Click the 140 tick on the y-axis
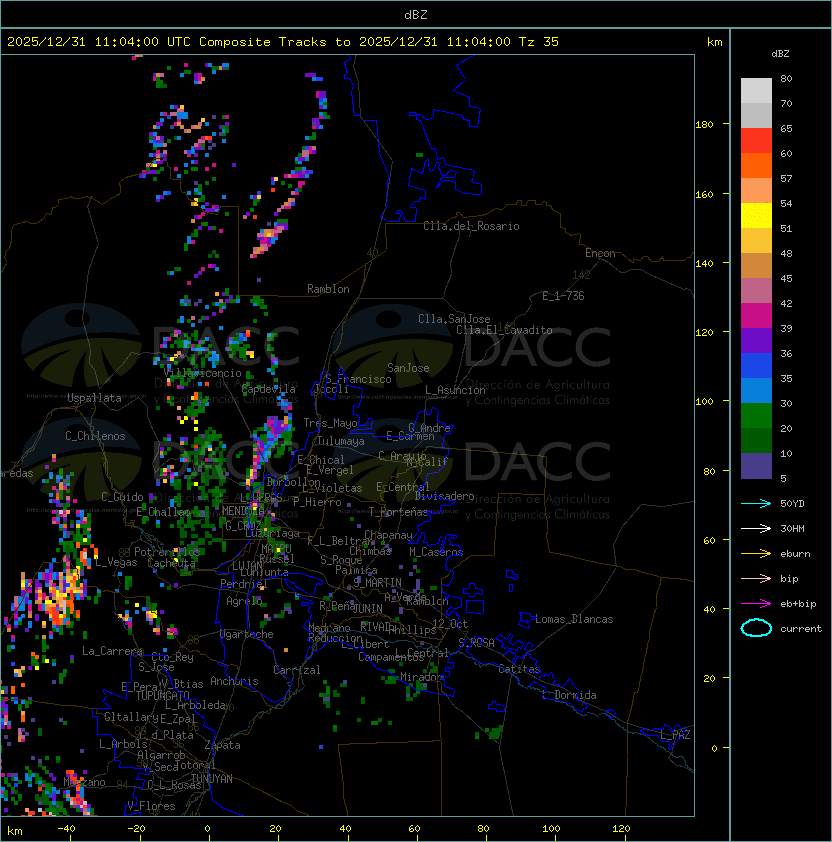 pos(704,264)
